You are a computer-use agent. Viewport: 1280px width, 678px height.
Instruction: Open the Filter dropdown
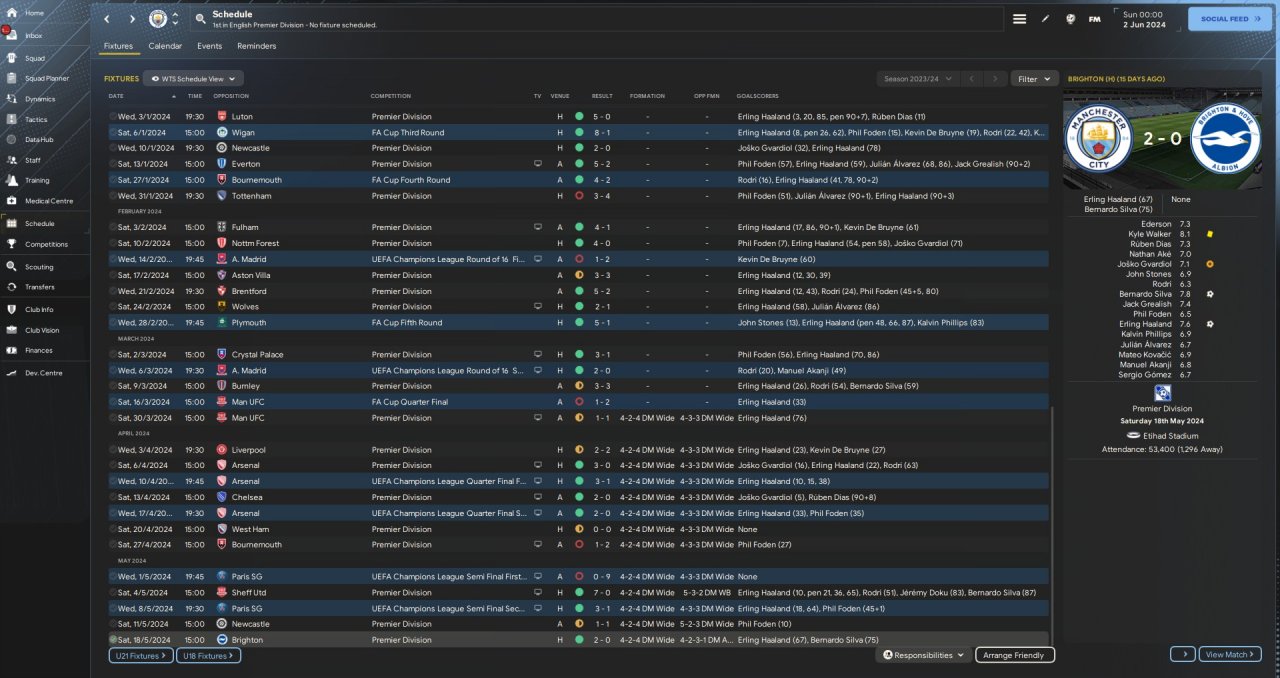1034,78
